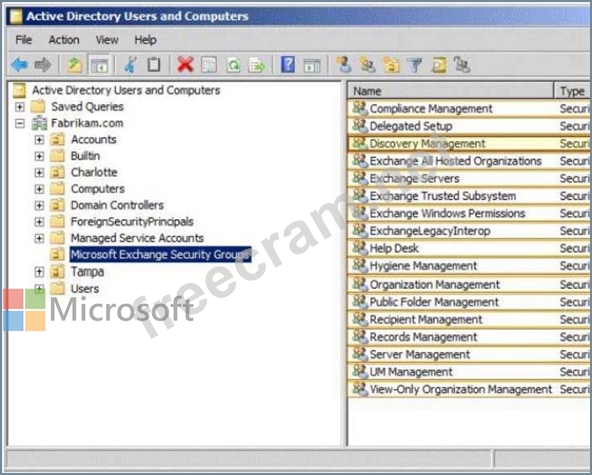Sort by the Type column header

point(573,91)
